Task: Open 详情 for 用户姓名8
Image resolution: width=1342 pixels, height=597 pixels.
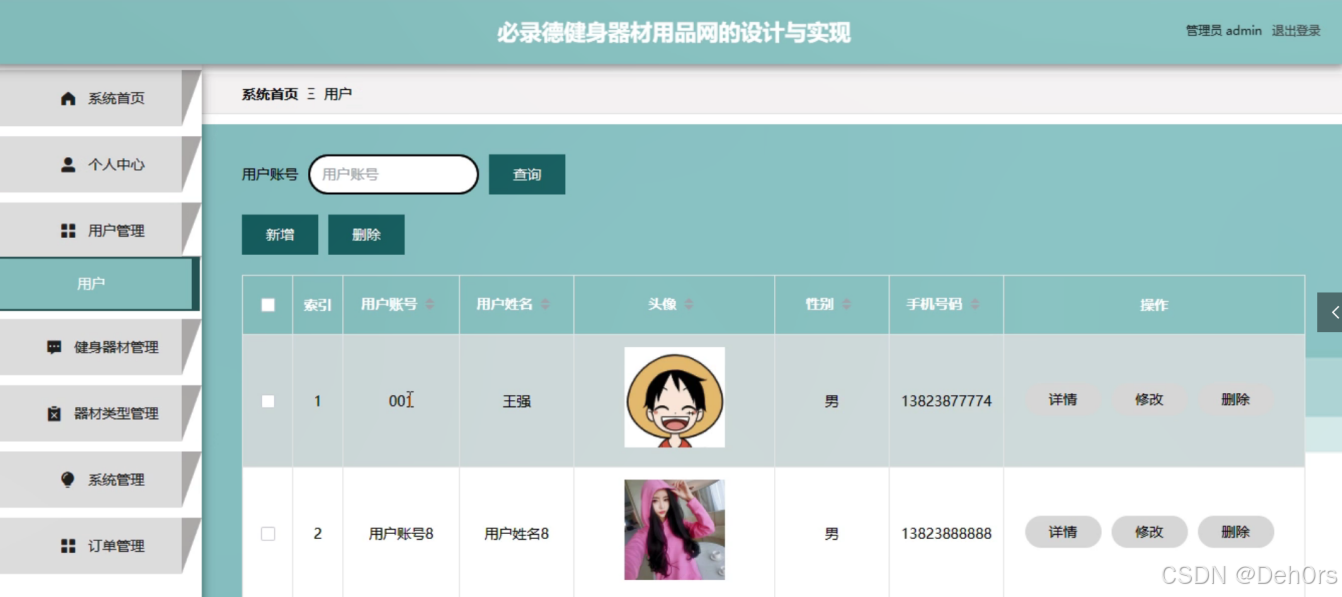Action: point(1063,532)
